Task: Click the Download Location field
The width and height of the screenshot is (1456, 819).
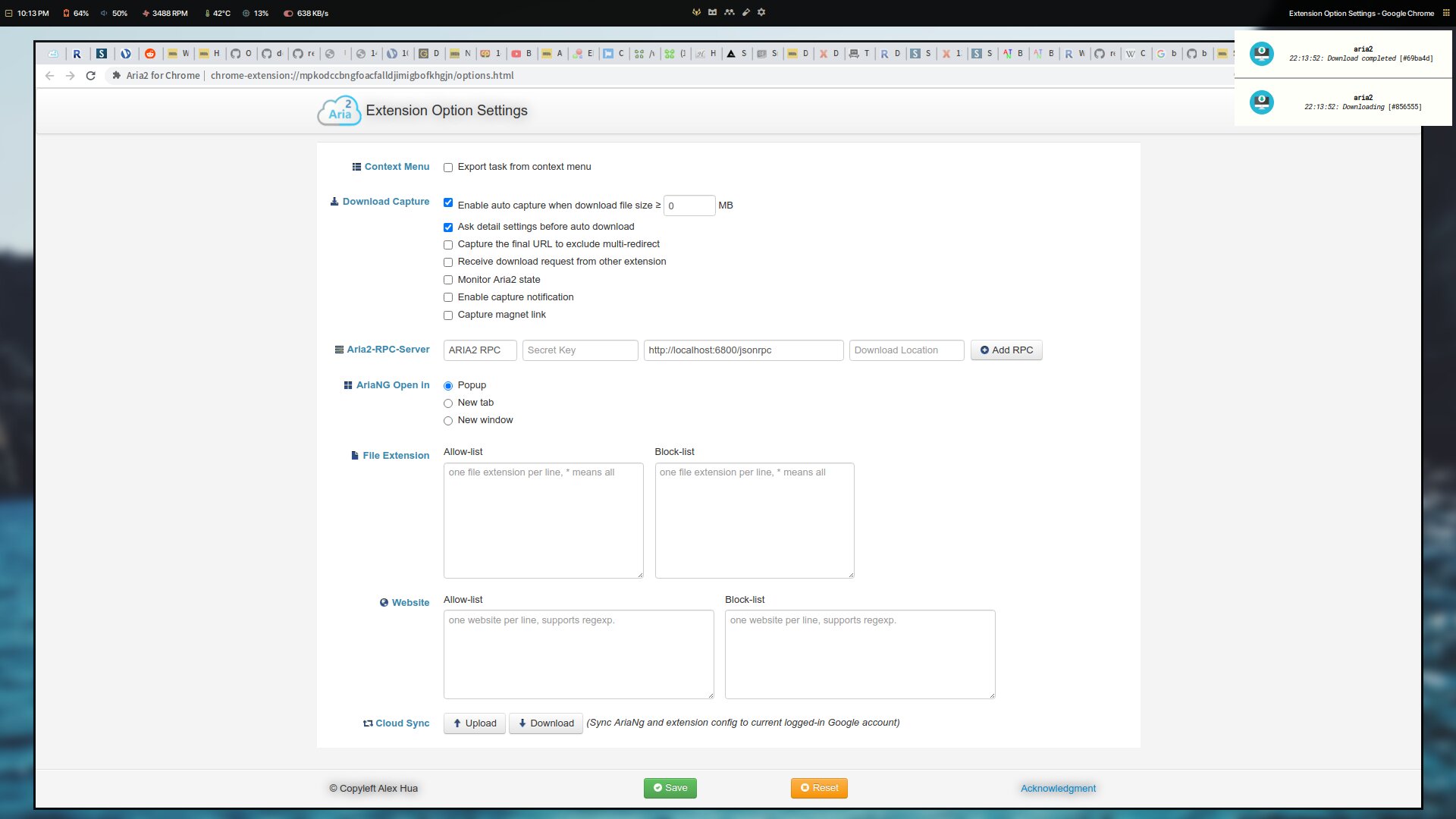Action: pos(906,350)
